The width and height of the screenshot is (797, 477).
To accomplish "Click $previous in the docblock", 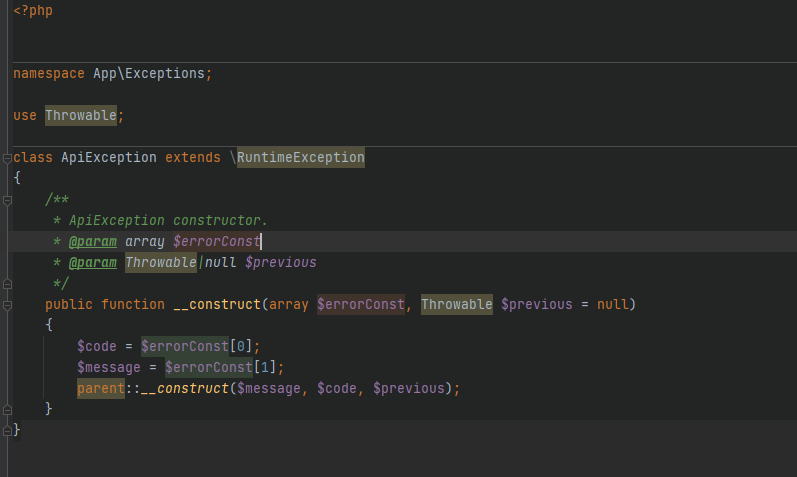I will pyautogui.click(x=281, y=263).
